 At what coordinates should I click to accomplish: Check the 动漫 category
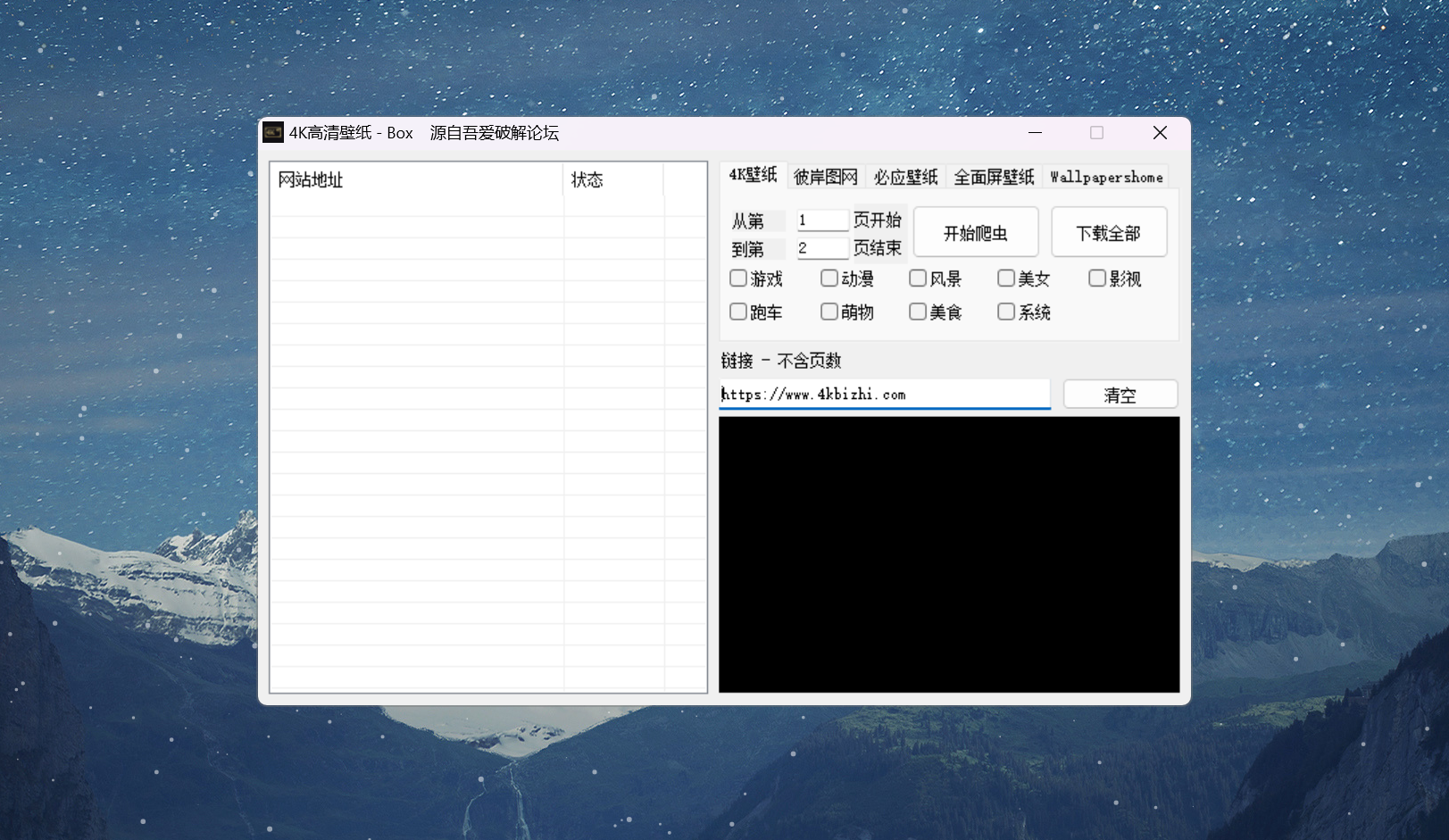pos(829,279)
